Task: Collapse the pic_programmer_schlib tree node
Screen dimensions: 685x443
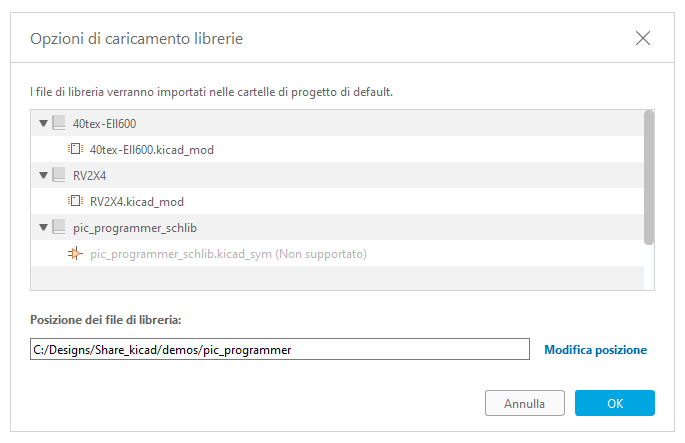Action: point(43,228)
